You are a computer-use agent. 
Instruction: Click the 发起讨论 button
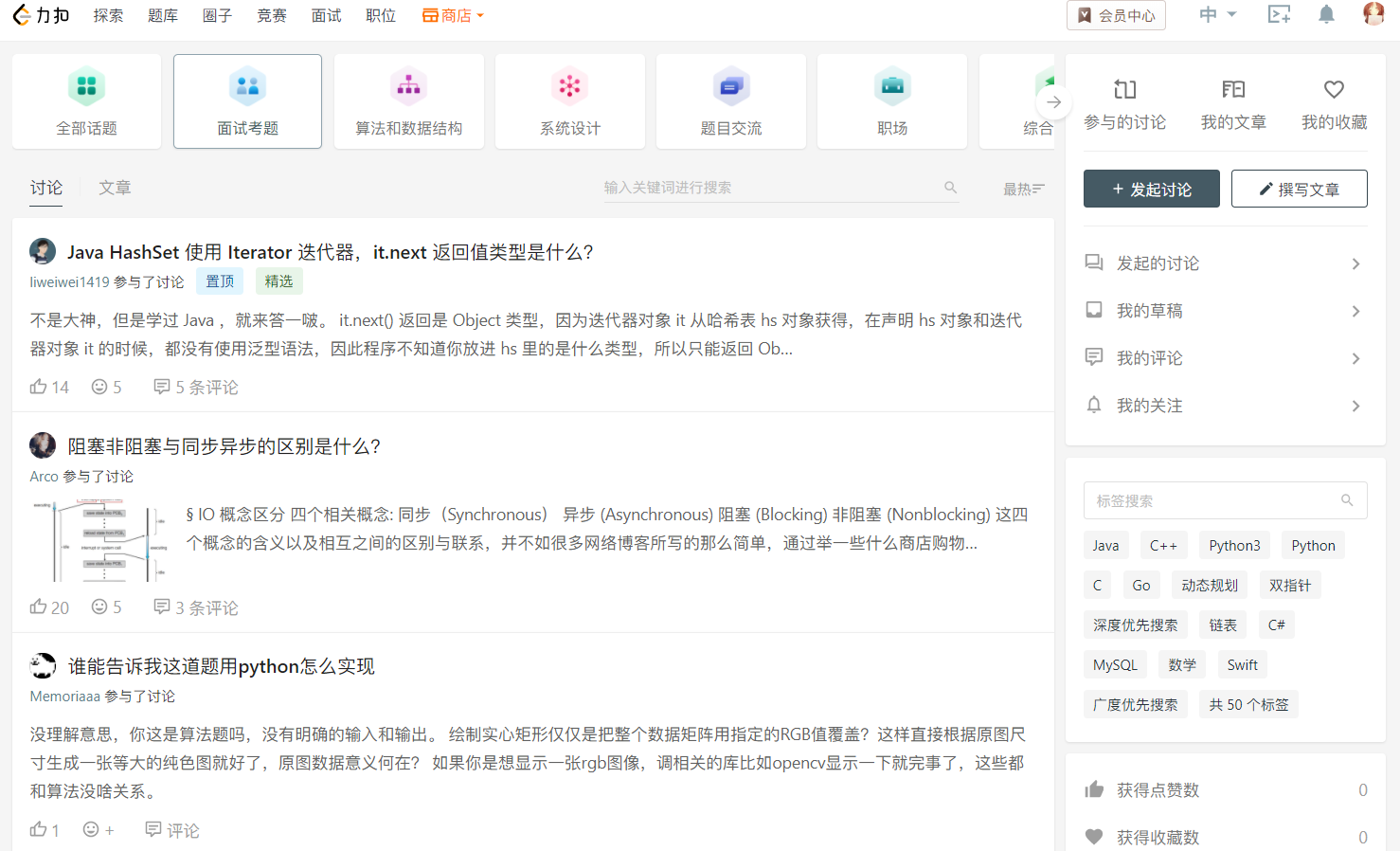coord(1151,189)
